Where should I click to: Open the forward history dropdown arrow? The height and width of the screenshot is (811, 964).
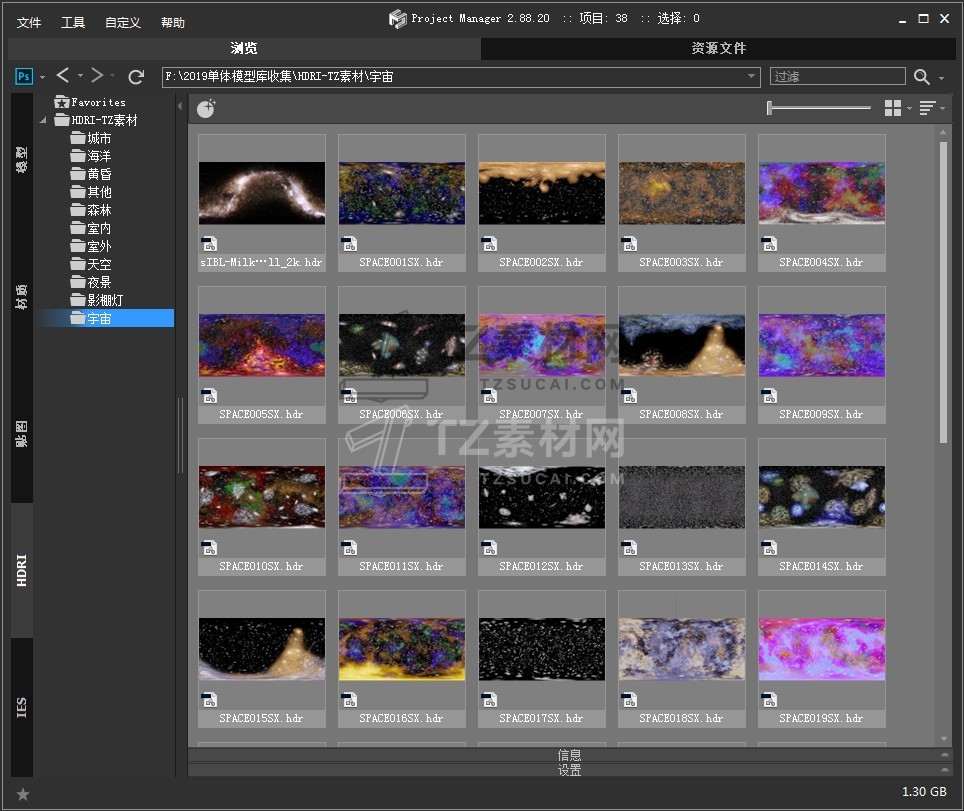click(x=113, y=76)
